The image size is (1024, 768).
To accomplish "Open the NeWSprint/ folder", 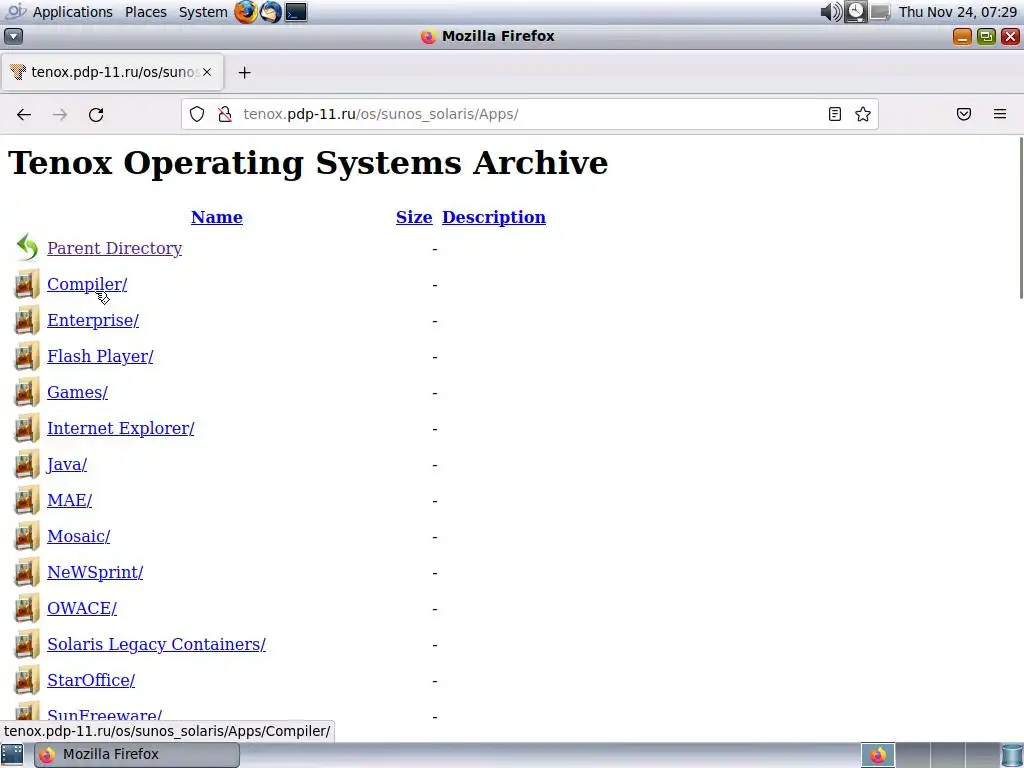I will coord(95,572).
